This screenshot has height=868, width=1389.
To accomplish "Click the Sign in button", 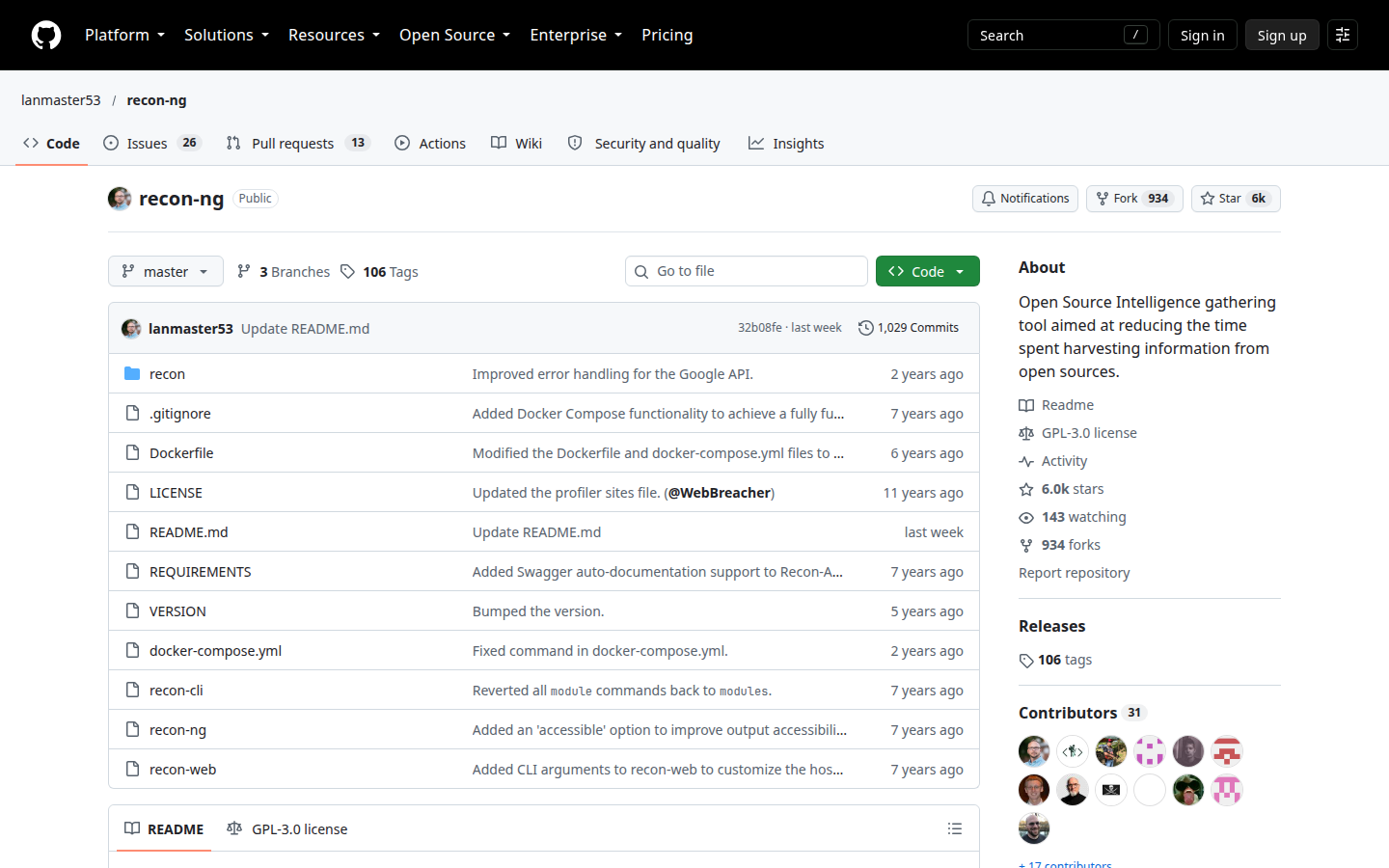I will pos(1203,35).
